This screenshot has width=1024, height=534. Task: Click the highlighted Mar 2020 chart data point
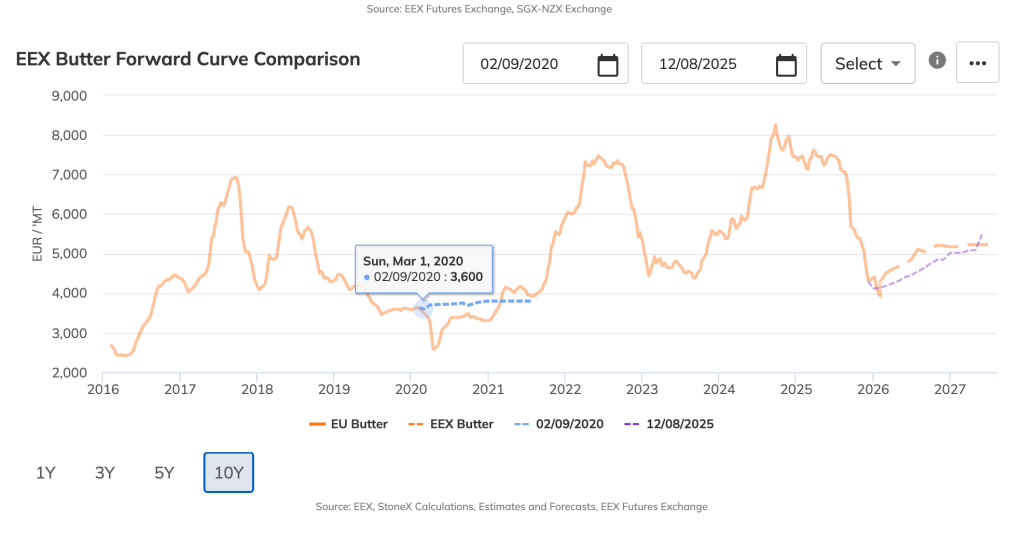coord(423,308)
